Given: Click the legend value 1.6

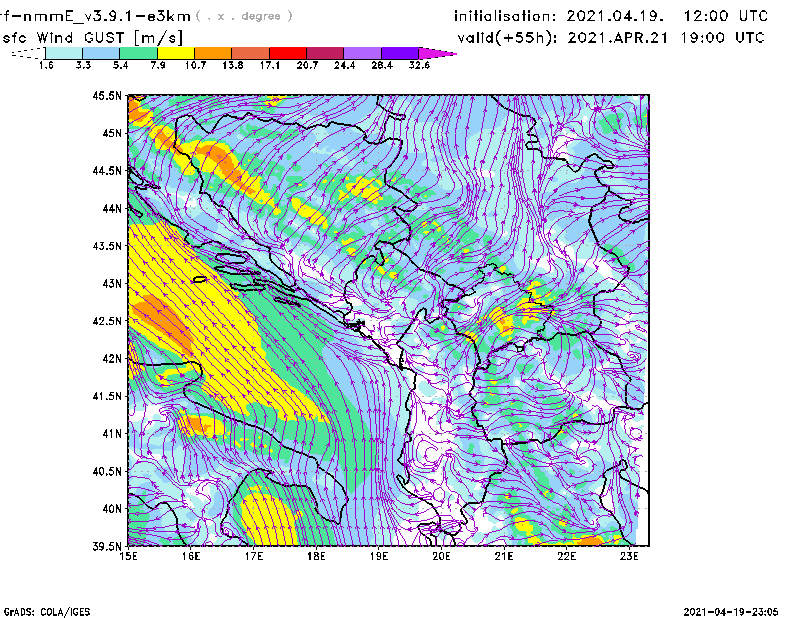Looking at the screenshot, I should (x=46, y=65).
